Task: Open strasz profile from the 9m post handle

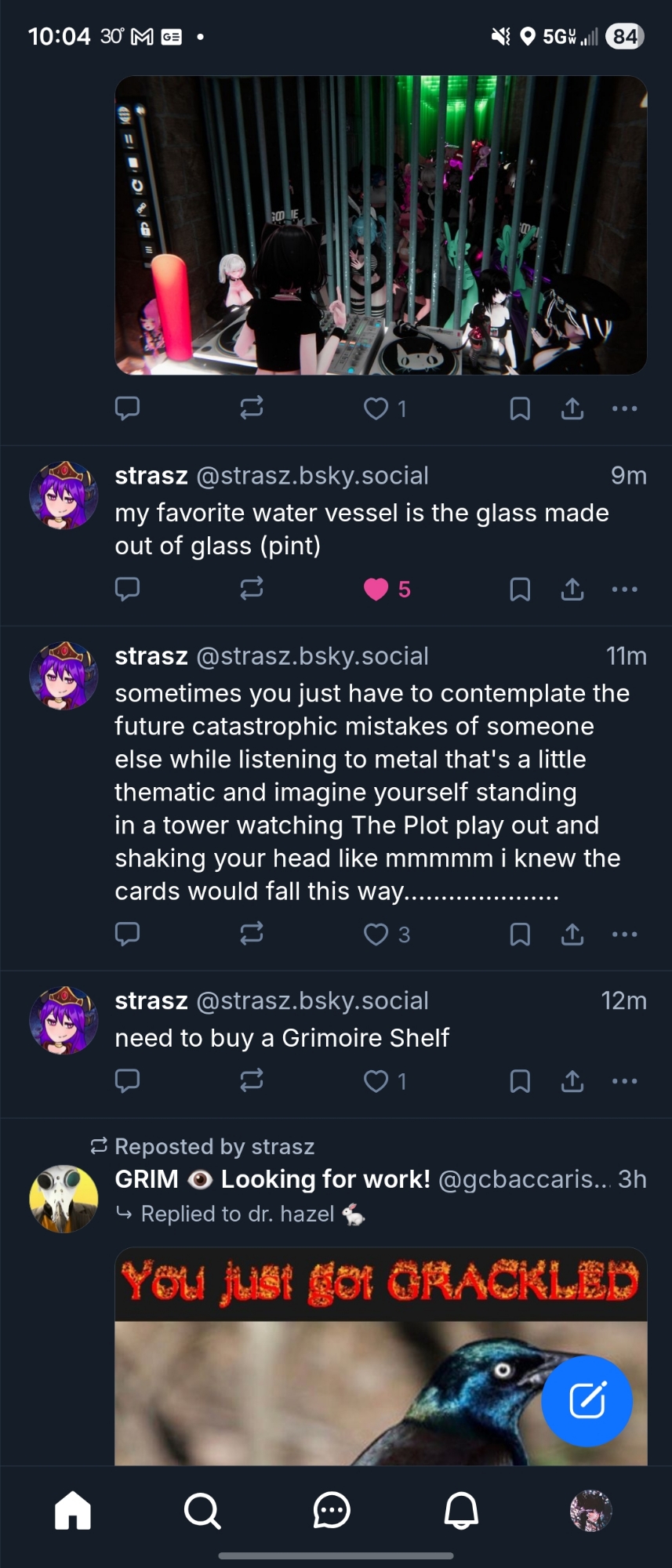Action: point(312,476)
